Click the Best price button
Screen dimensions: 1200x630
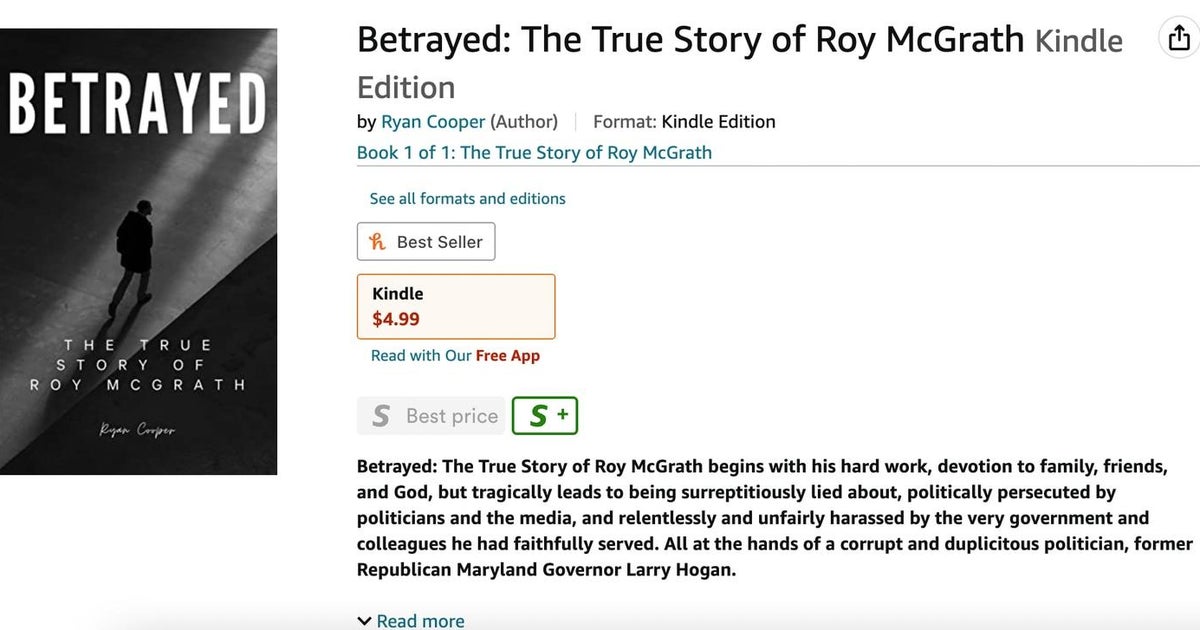[431, 415]
